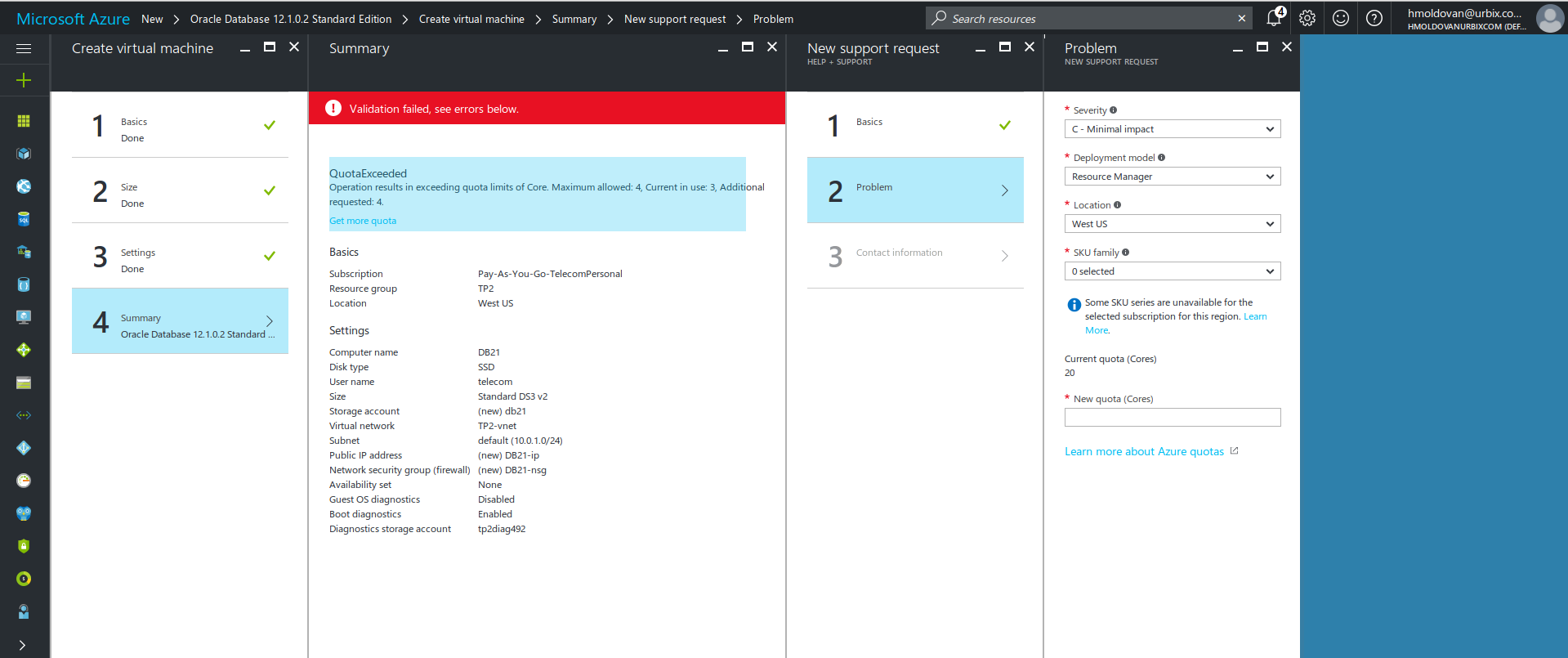This screenshot has height=658, width=1568.
Task: Click the Current quota value 20
Action: (1070, 373)
